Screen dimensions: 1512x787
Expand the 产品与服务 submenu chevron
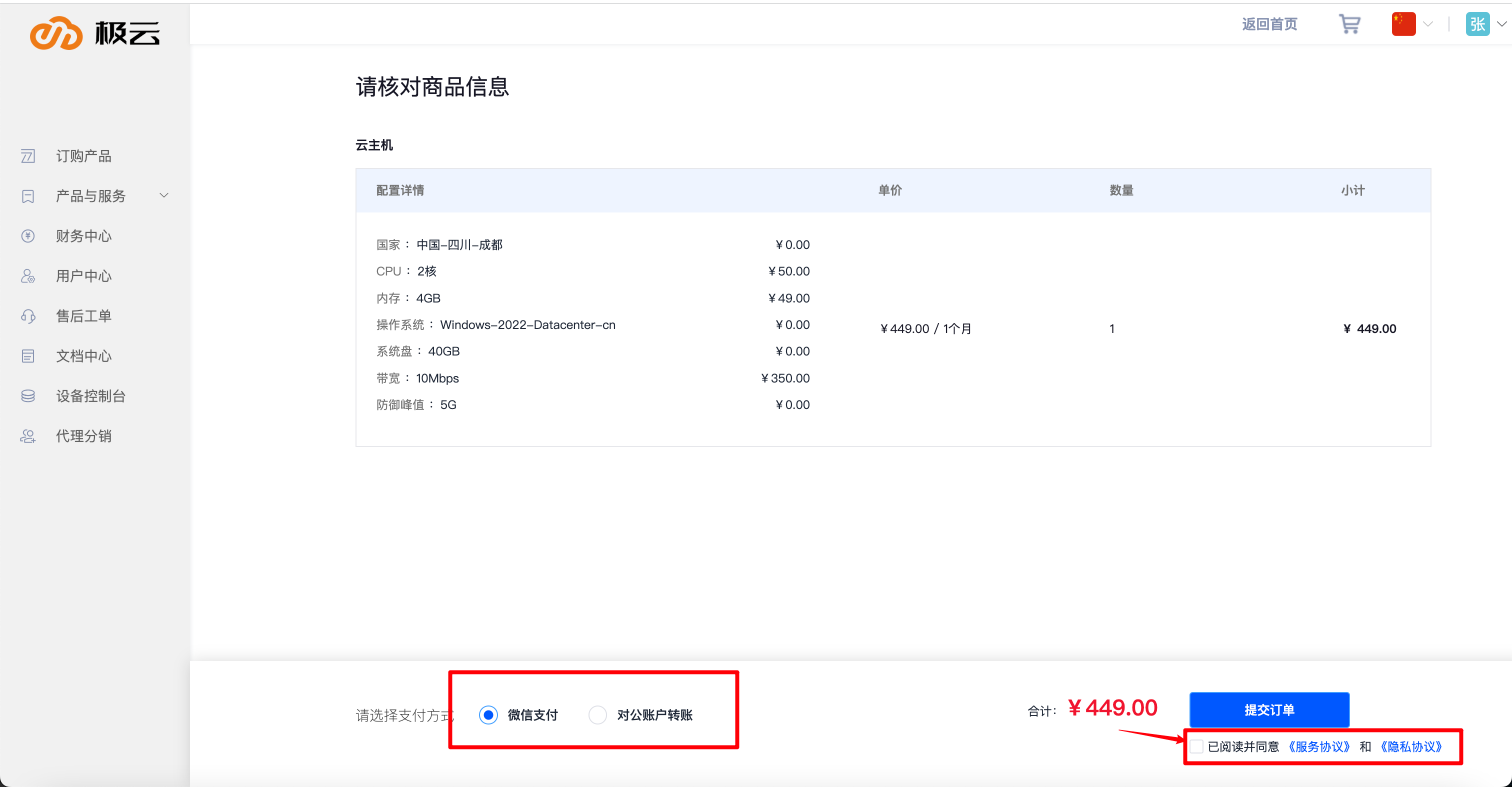click(164, 195)
